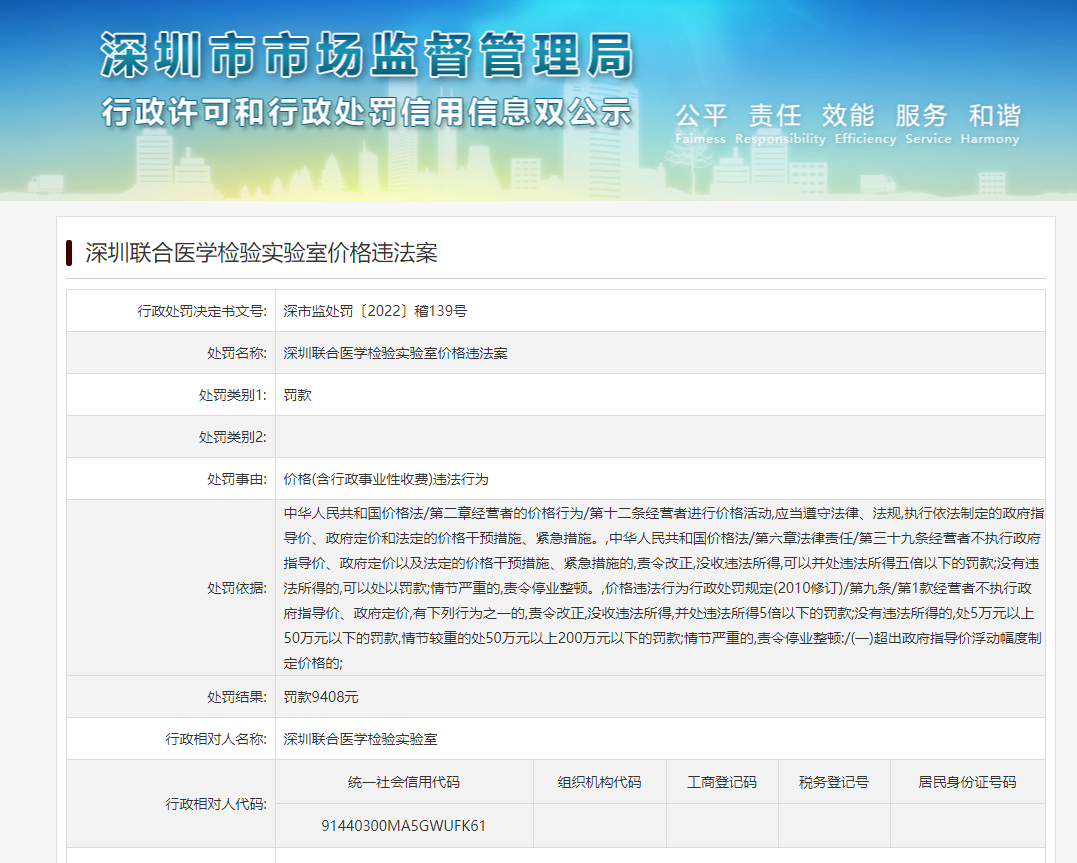Click the 税务登记号 column header
Viewport: 1077px width, 863px height.
(x=833, y=782)
